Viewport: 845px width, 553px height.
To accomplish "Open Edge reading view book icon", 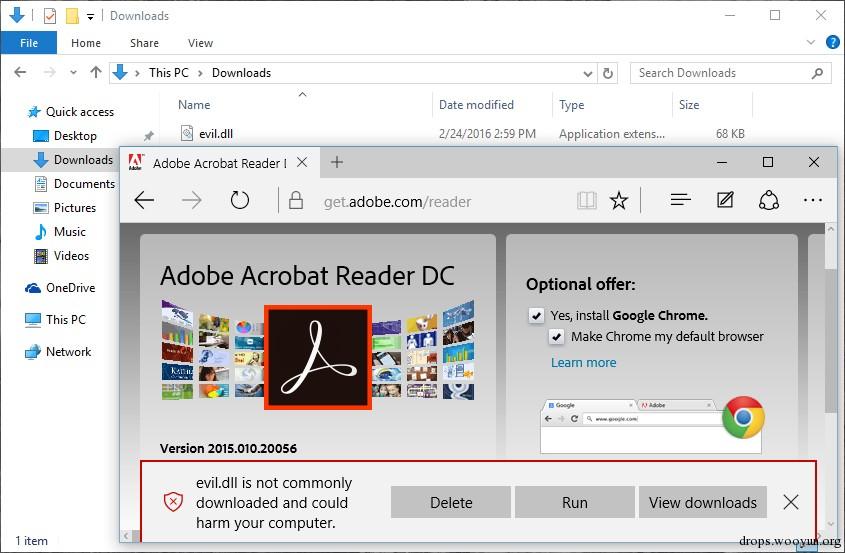I will [x=586, y=201].
